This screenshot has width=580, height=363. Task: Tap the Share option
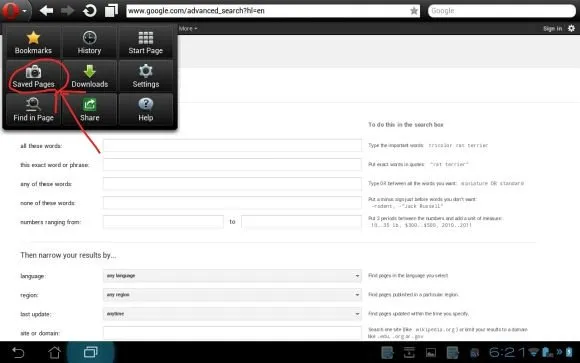pyautogui.click(x=90, y=110)
